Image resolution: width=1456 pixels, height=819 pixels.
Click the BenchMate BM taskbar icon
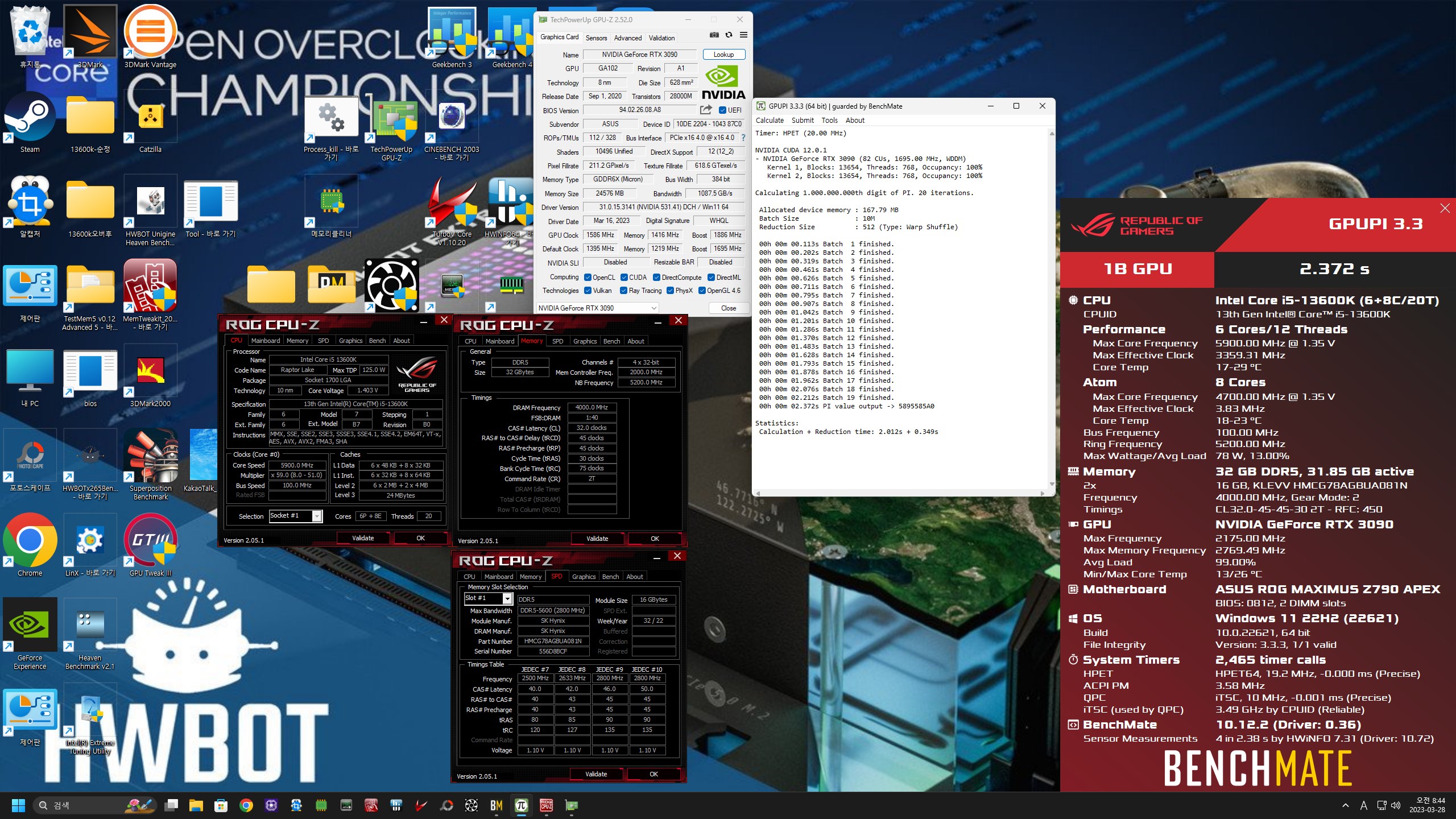coord(497,805)
